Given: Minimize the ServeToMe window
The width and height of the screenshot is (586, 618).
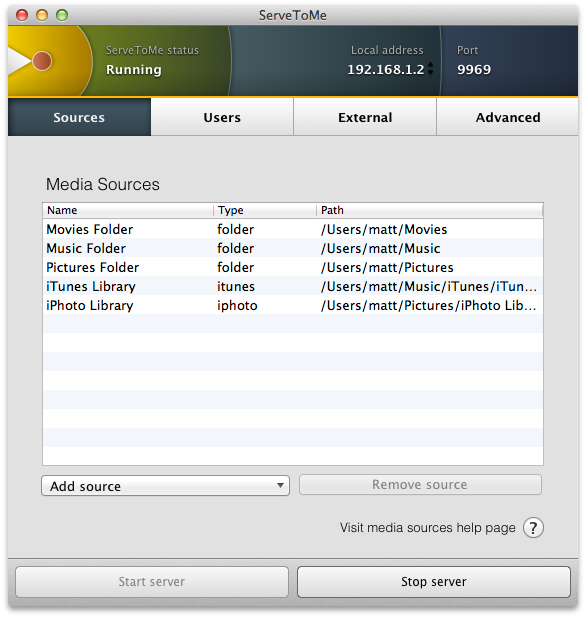Looking at the screenshot, I should (42, 15).
